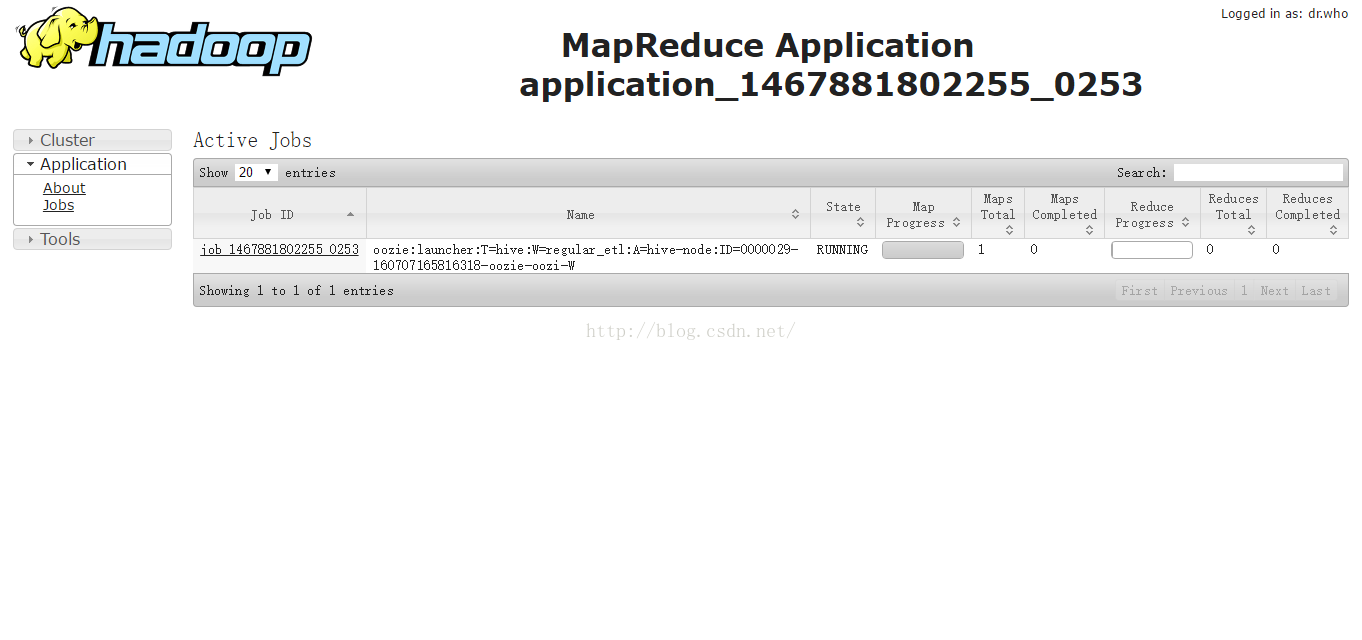Sort by Job ID column arrow
Image resolution: width=1362 pixels, height=640 pixels.
pyautogui.click(x=350, y=215)
